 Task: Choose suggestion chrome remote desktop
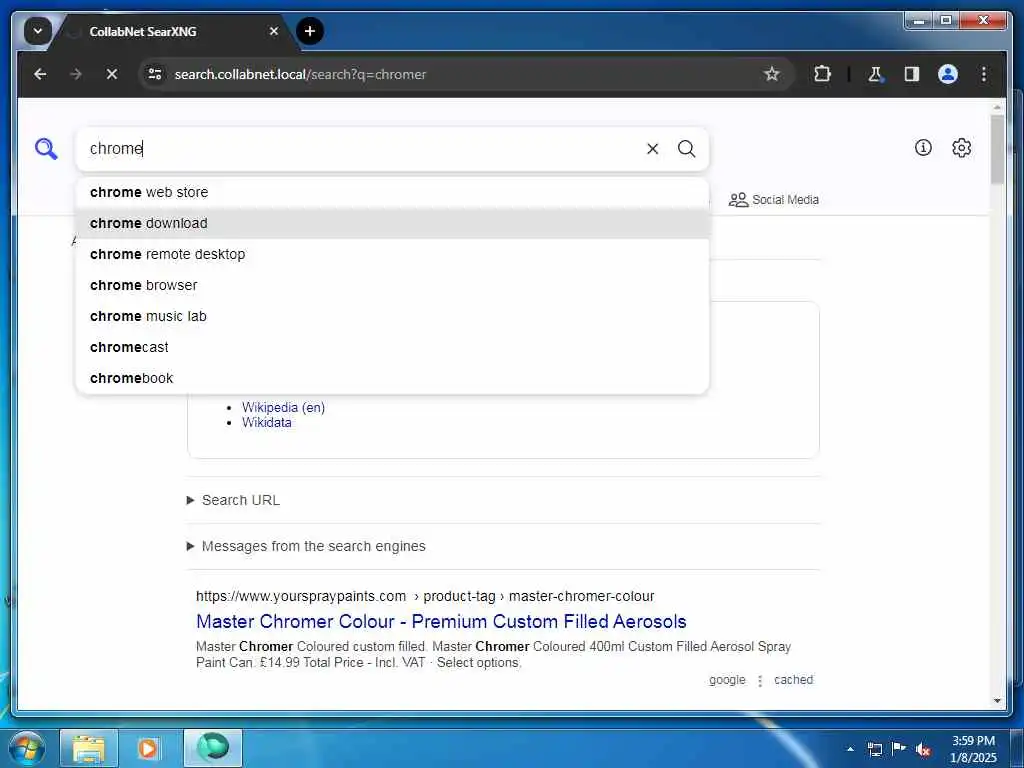(392, 254)
